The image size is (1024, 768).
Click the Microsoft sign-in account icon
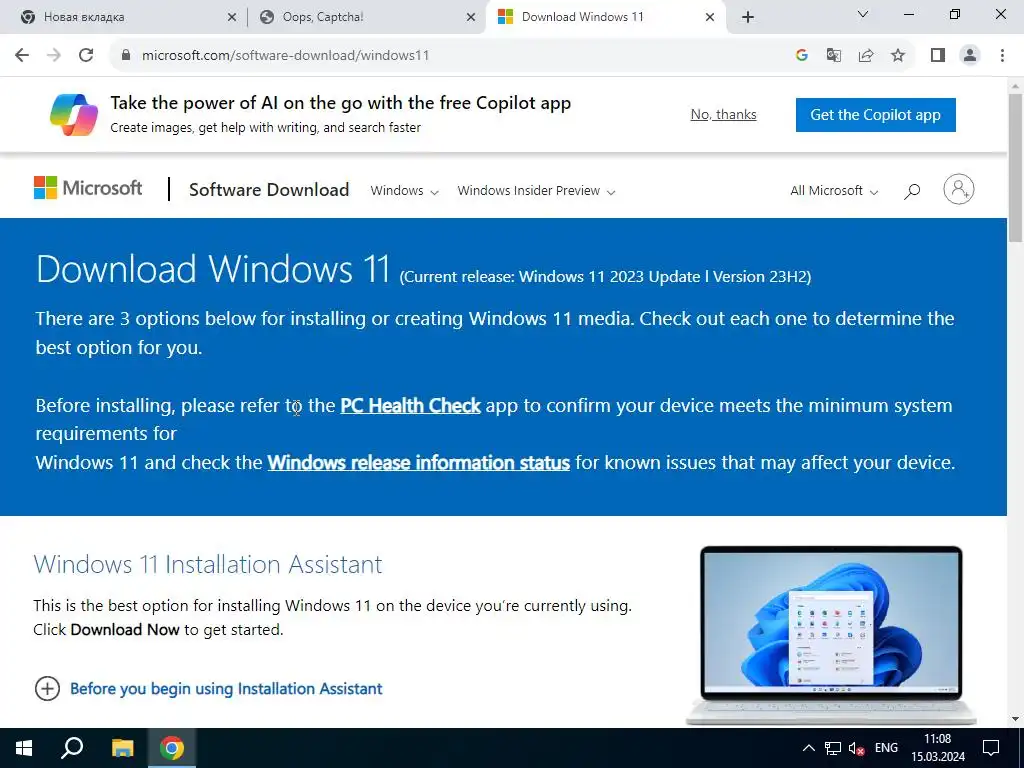pos(959,189)
